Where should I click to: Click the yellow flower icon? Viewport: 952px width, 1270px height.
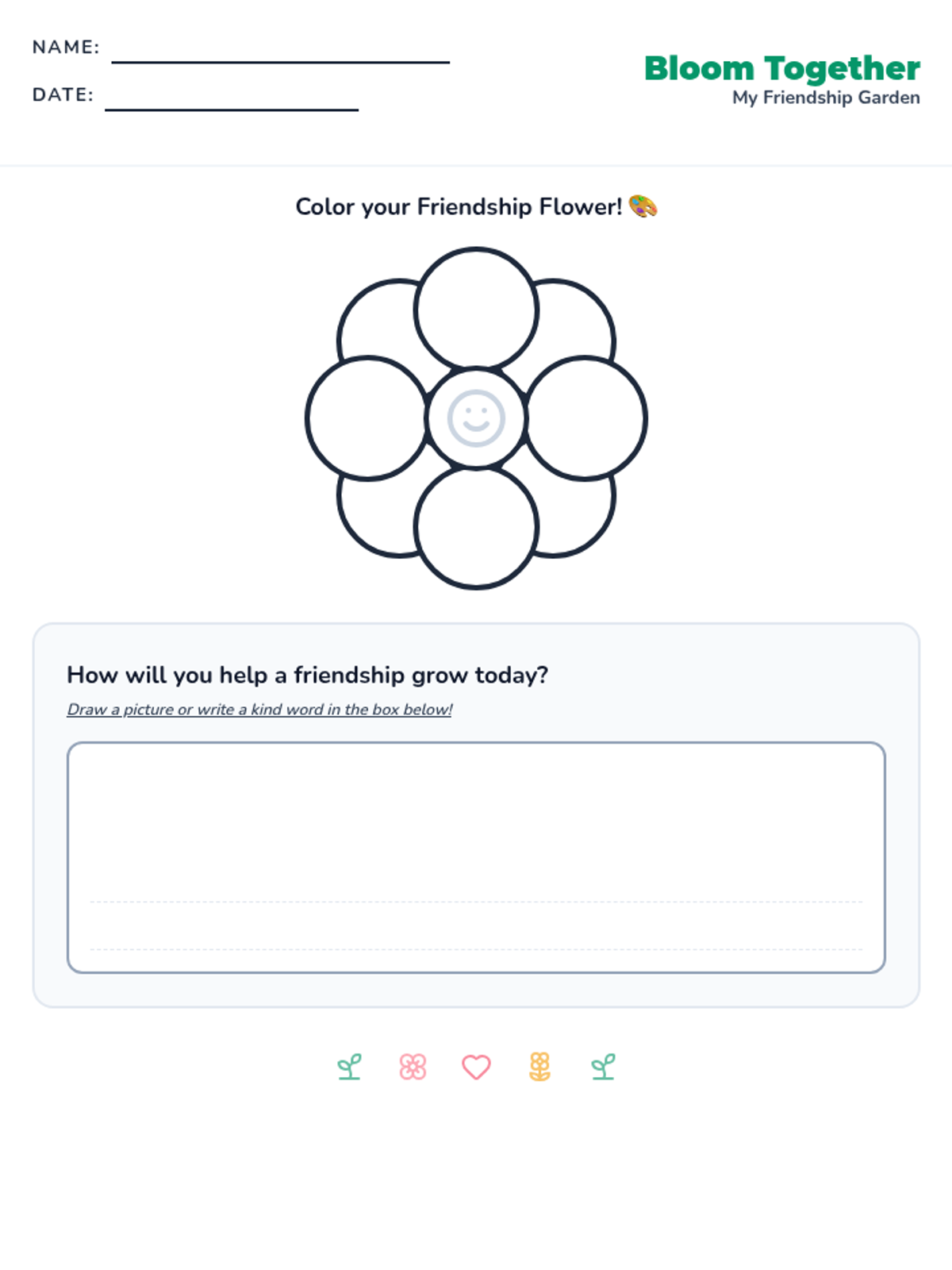[539, 1067]
